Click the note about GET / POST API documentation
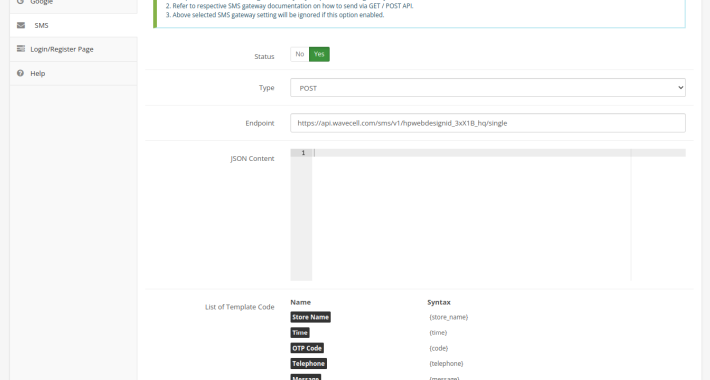Image resolution: width=710 pixels, height=380 pixels. coord(289,6)
